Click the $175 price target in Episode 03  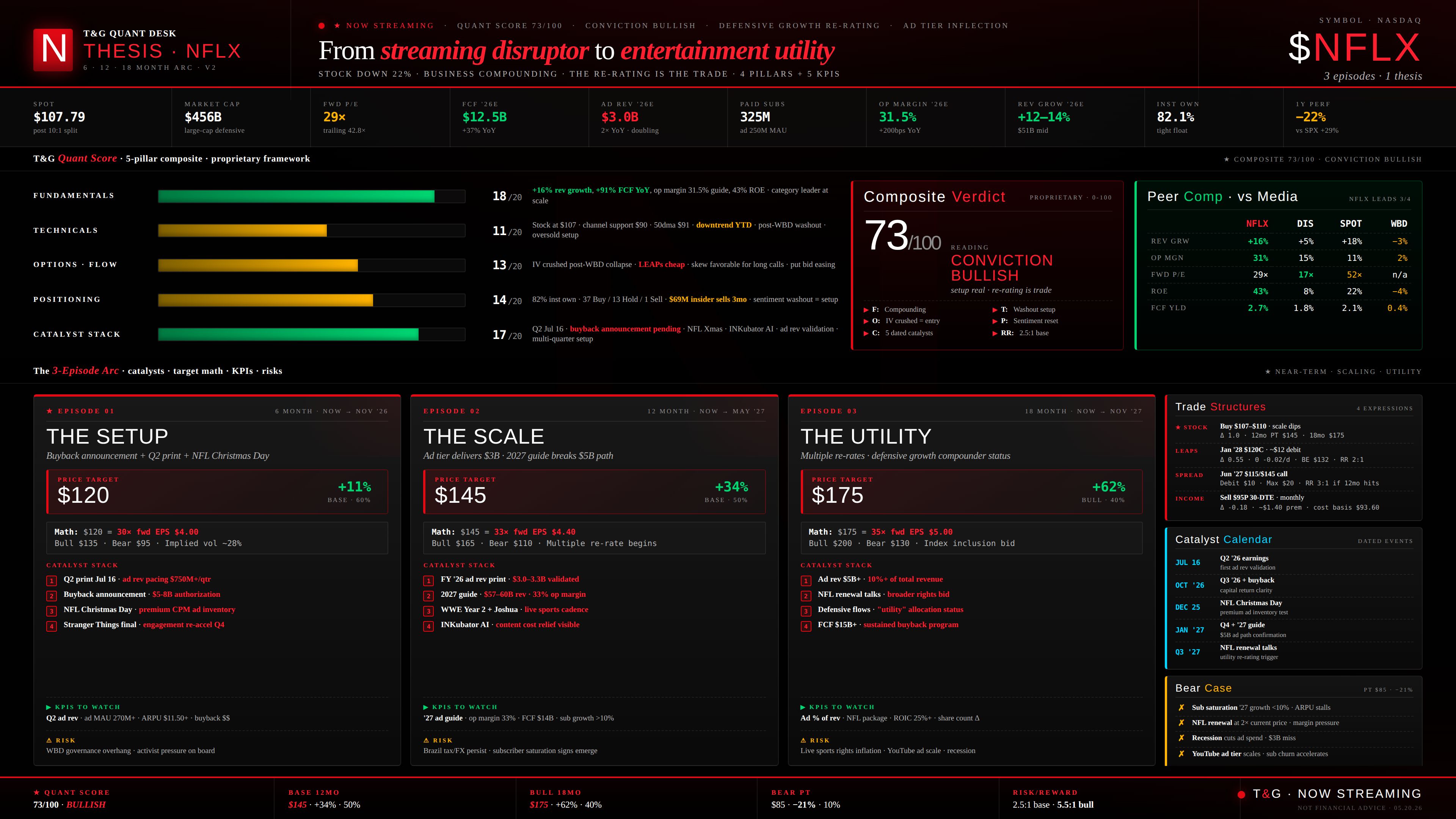pyautogui.click(x=838, y=495)
